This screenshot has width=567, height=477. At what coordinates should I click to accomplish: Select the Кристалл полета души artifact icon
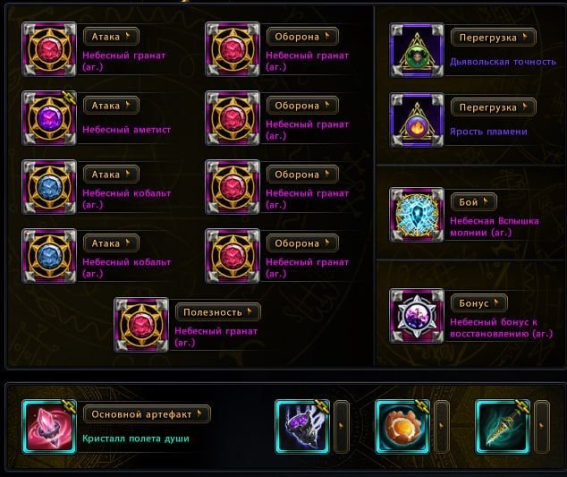(49, 426)
